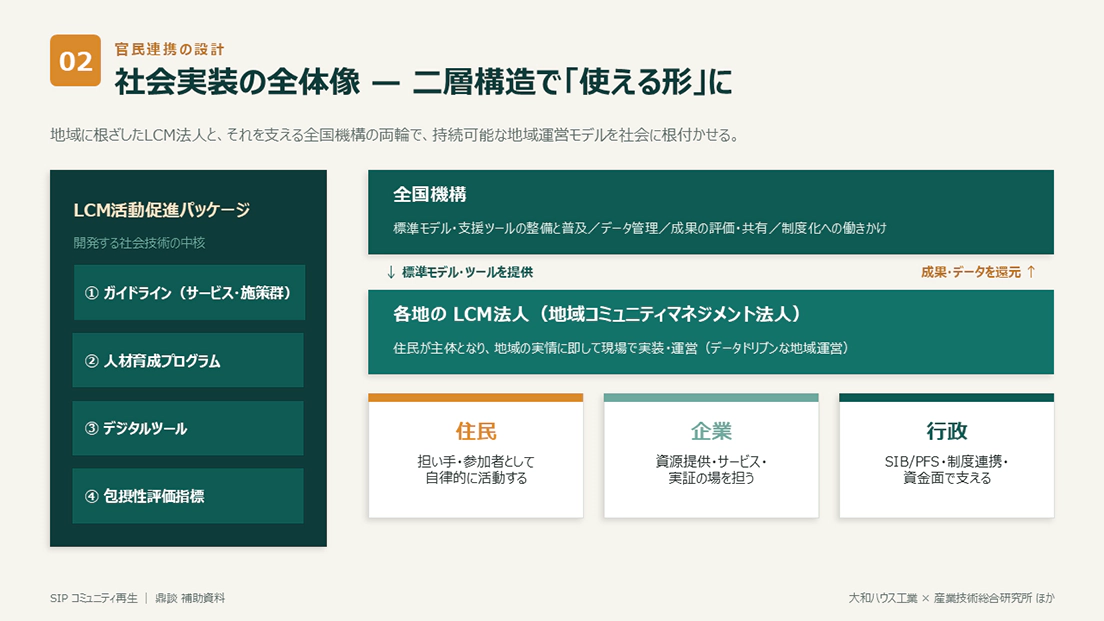Click the LCM活動促進パッケージ heading
1104x621 pixels.
tap(162, 210)
